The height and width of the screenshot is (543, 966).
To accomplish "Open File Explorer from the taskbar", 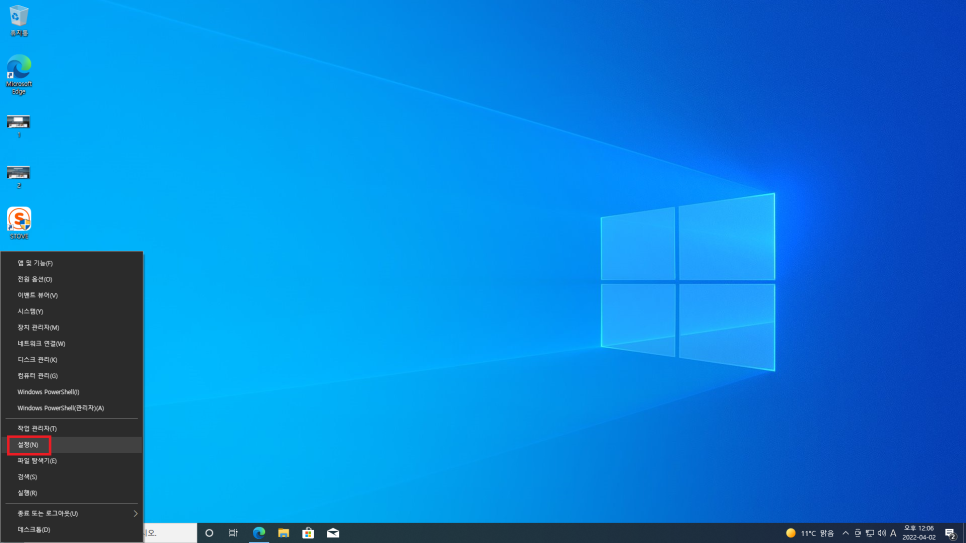I will [x=283, y=533].
